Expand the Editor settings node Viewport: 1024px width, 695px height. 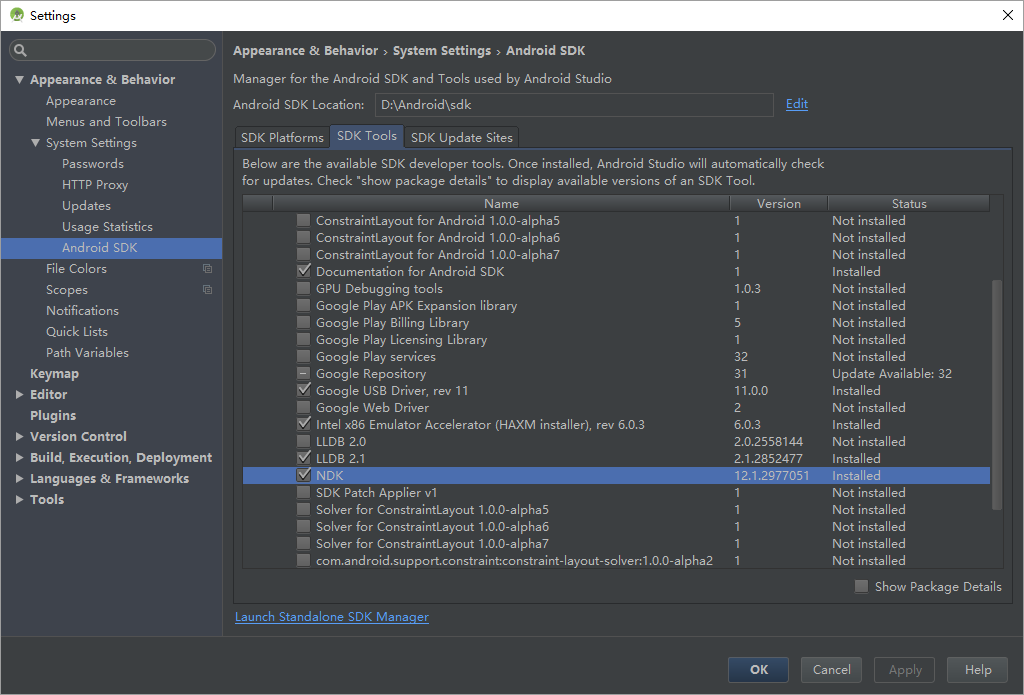20,395
